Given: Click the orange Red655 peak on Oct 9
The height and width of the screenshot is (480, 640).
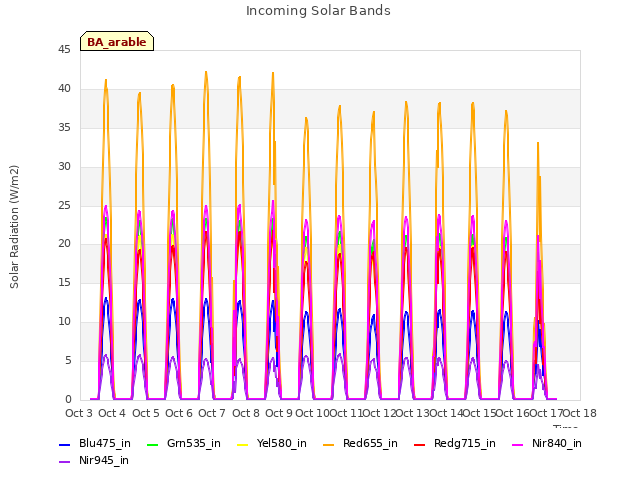Looking at the screenshot, I should [x=273, y=73].
